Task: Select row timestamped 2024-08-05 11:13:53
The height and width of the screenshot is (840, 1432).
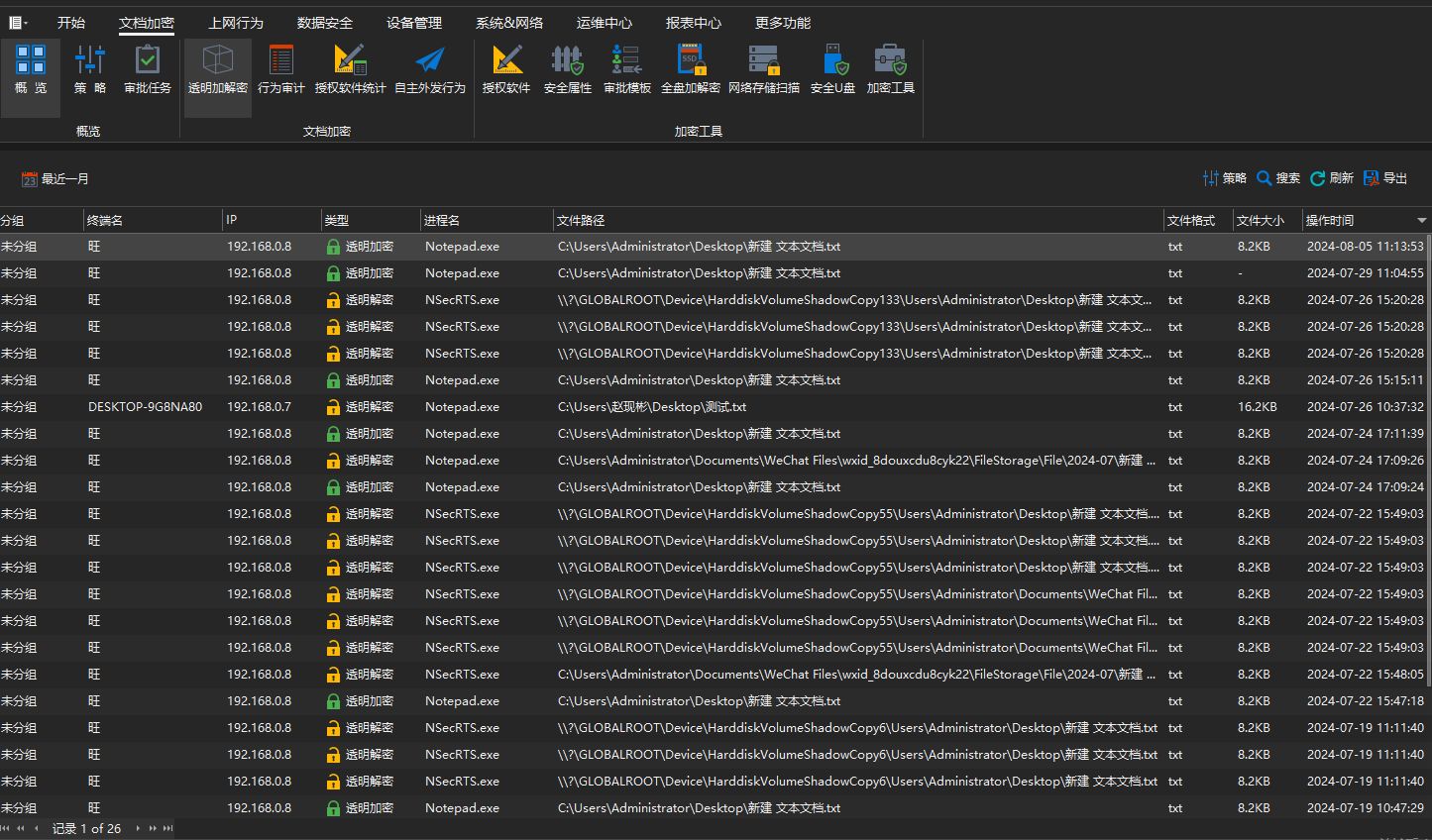Action: (716, 247)
